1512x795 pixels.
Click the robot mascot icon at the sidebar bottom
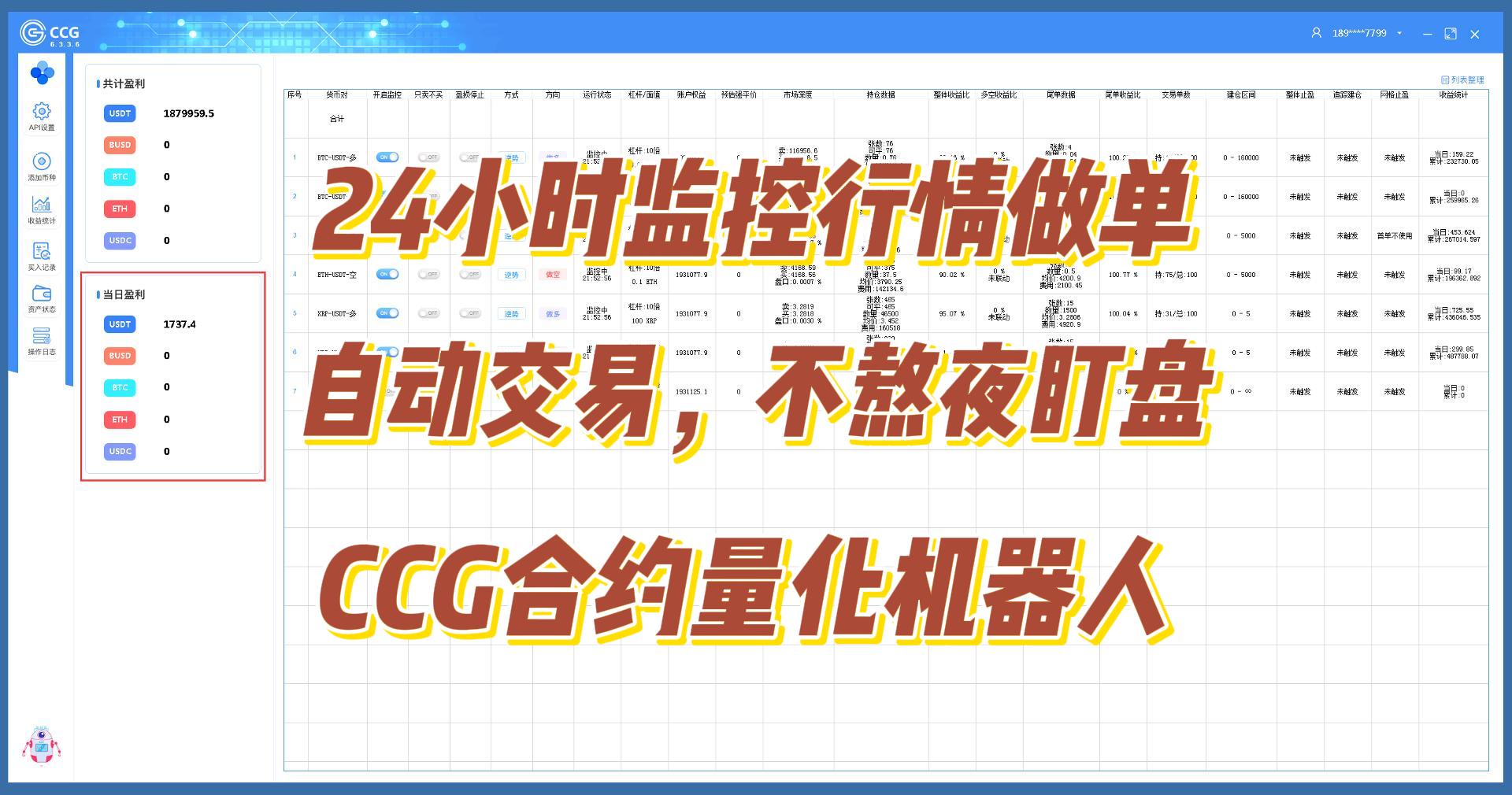coord(41,745)
